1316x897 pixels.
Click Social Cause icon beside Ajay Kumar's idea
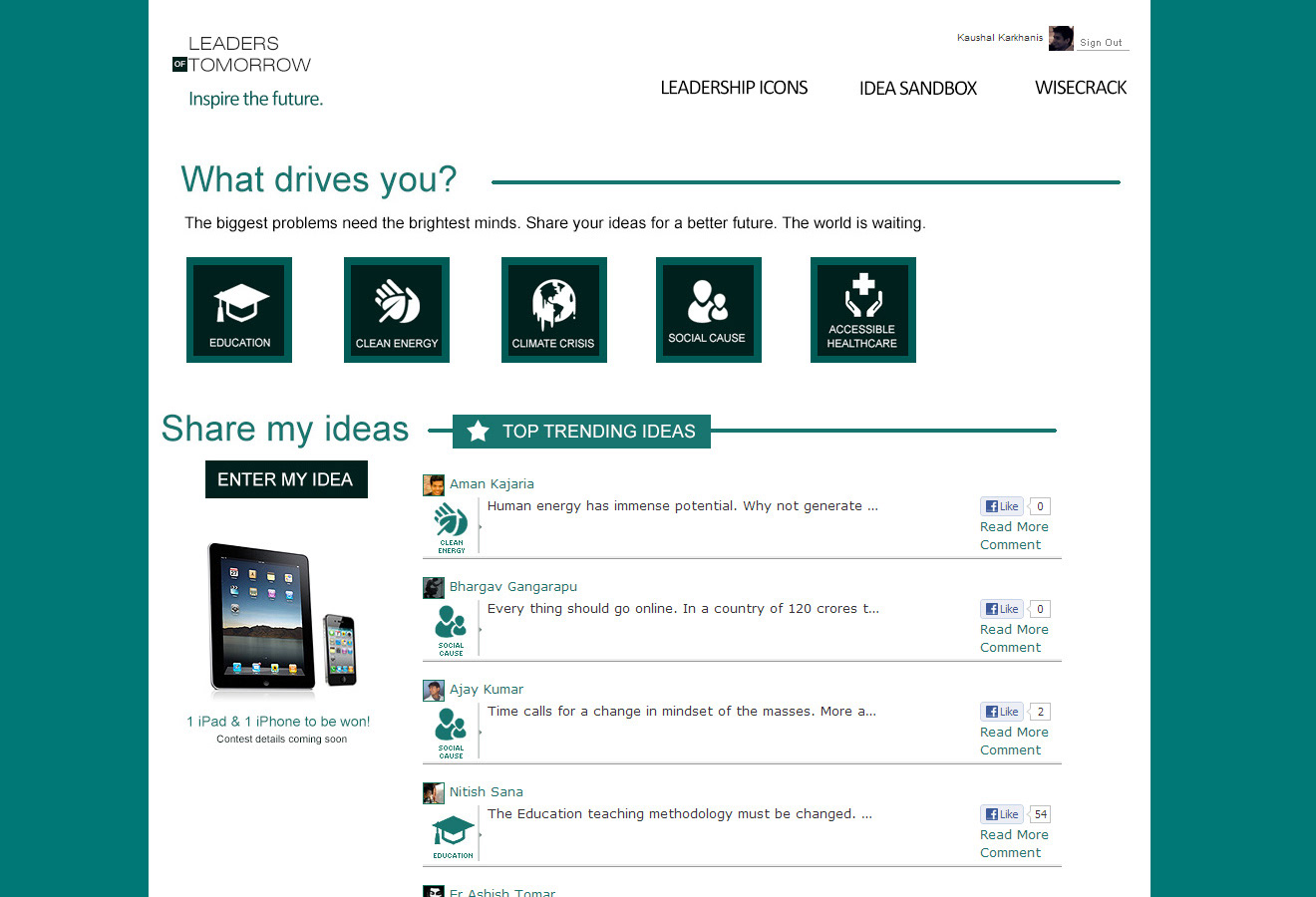coord(452,733)
